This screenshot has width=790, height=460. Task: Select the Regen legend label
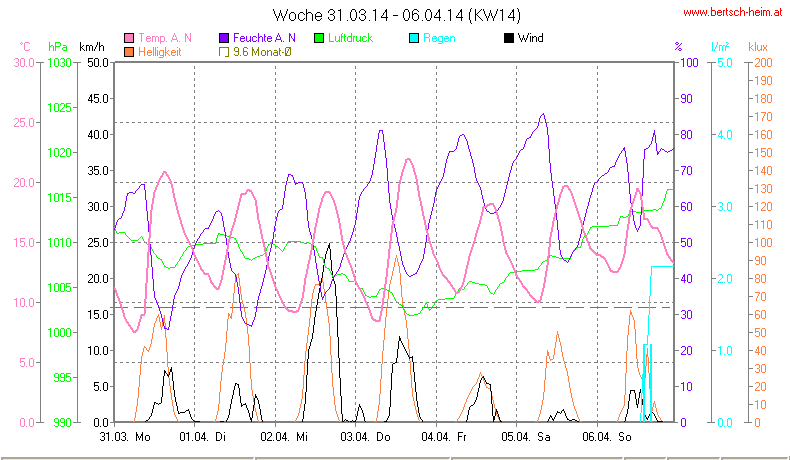coord(439,38)
